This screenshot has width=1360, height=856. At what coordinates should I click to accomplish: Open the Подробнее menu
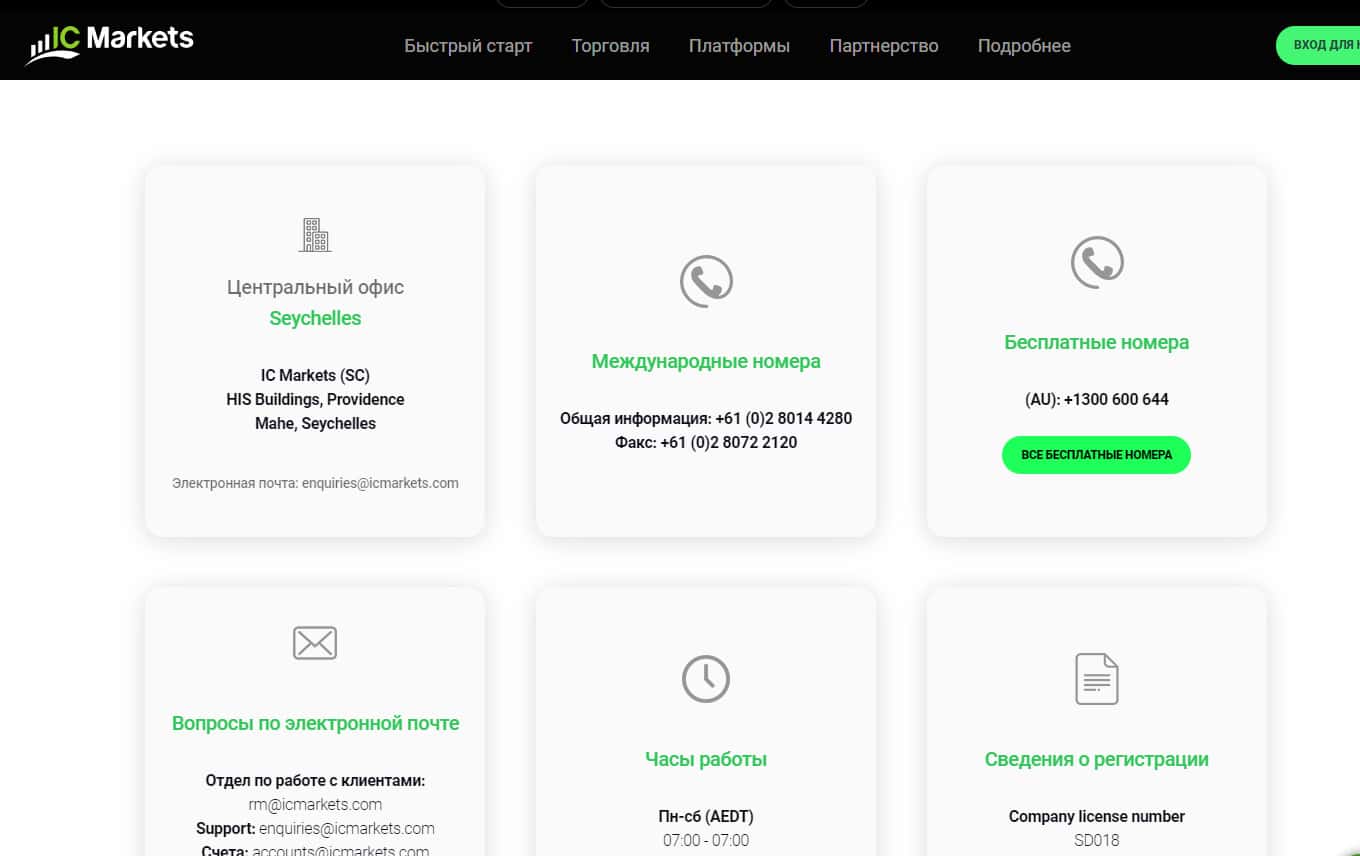pos(1024,46)
